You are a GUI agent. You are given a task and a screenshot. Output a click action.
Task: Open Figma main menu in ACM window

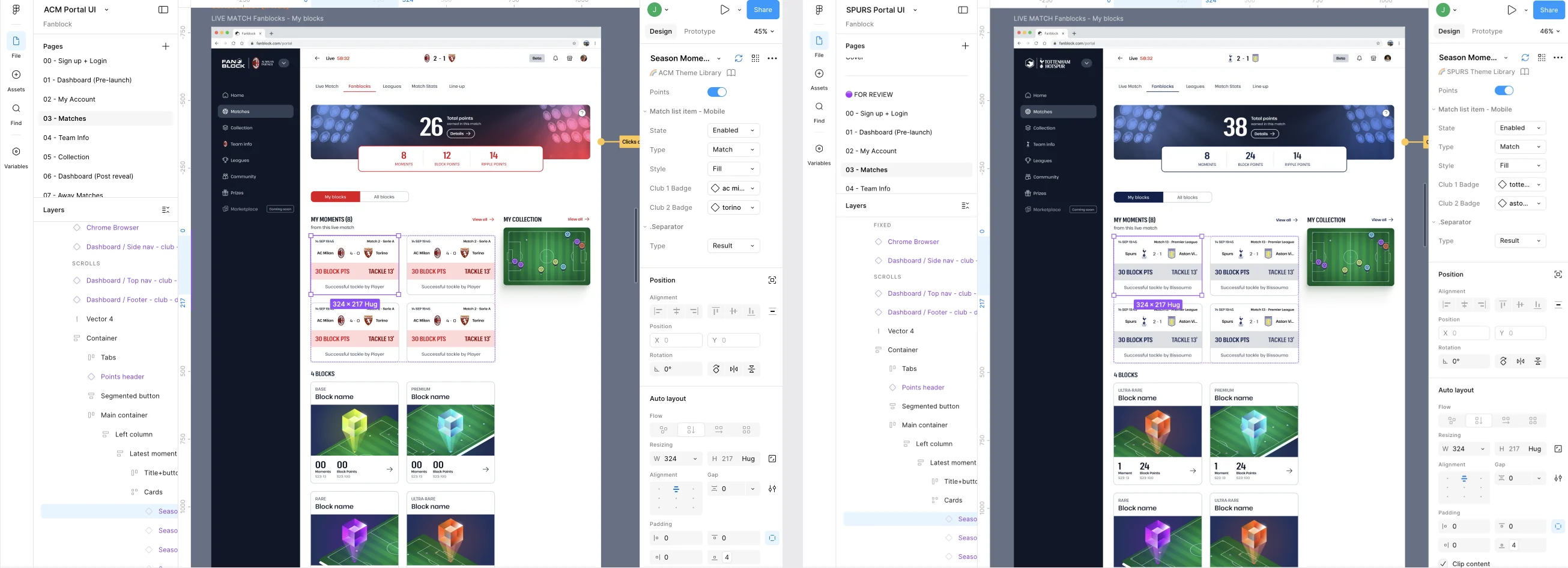[x=16, y=10]
